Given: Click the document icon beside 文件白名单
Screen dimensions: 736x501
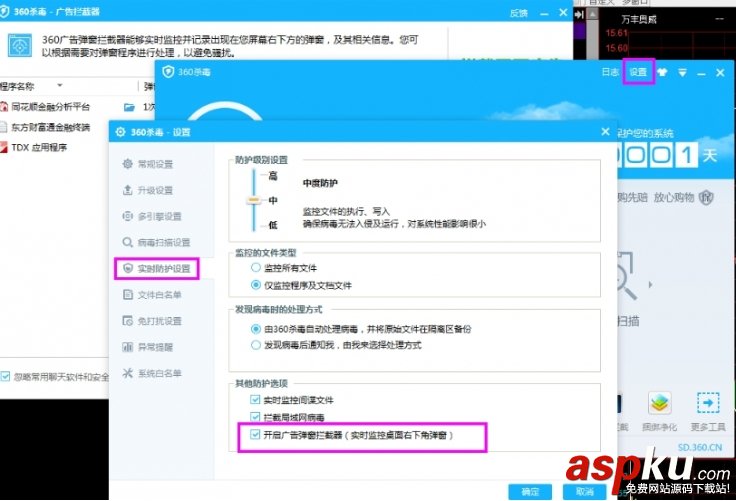Looking at the screenshot, I should point(127,294).
